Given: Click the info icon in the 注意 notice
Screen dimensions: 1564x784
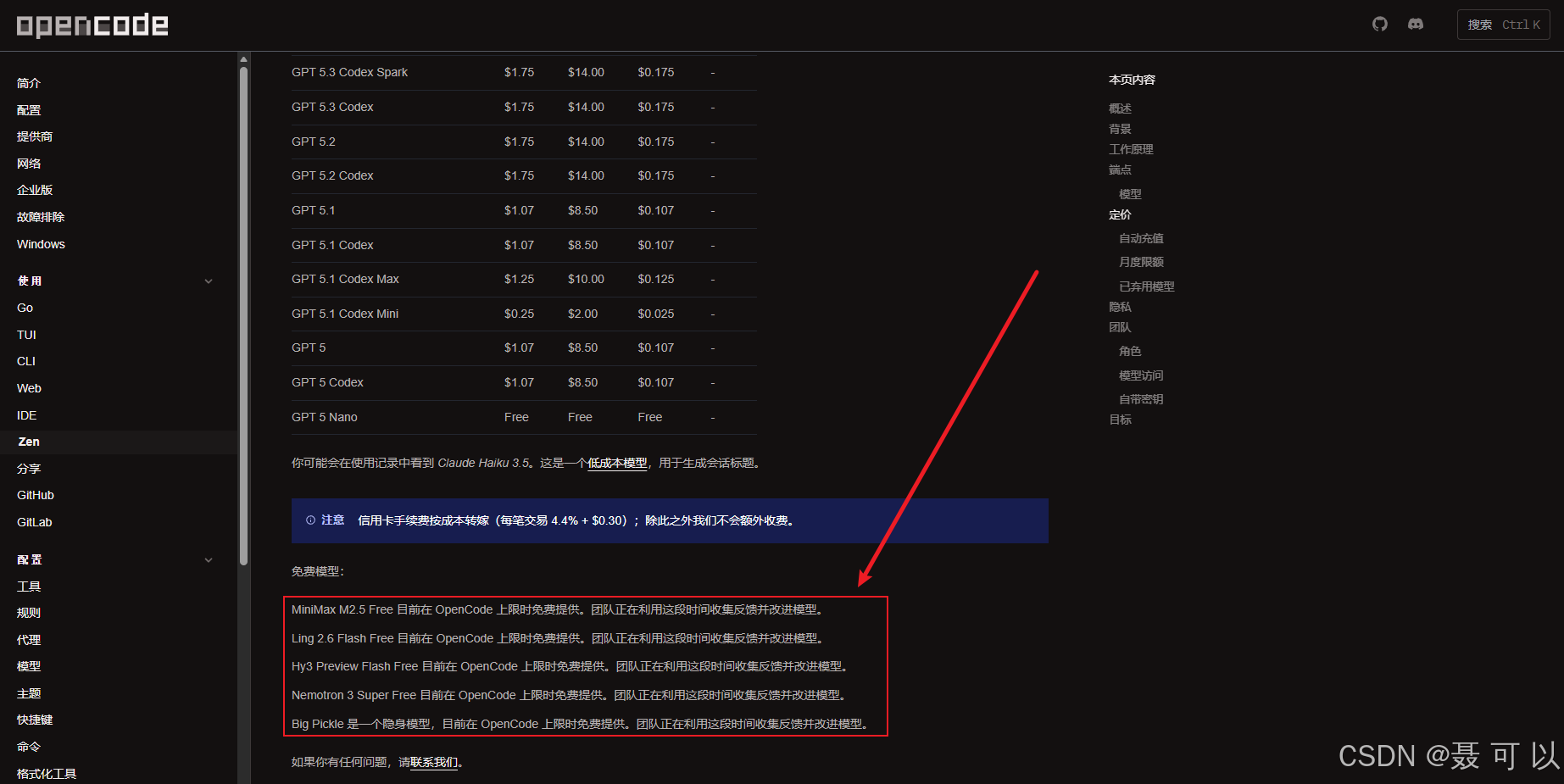Looking at the screenshot, I should pos(311,520).
